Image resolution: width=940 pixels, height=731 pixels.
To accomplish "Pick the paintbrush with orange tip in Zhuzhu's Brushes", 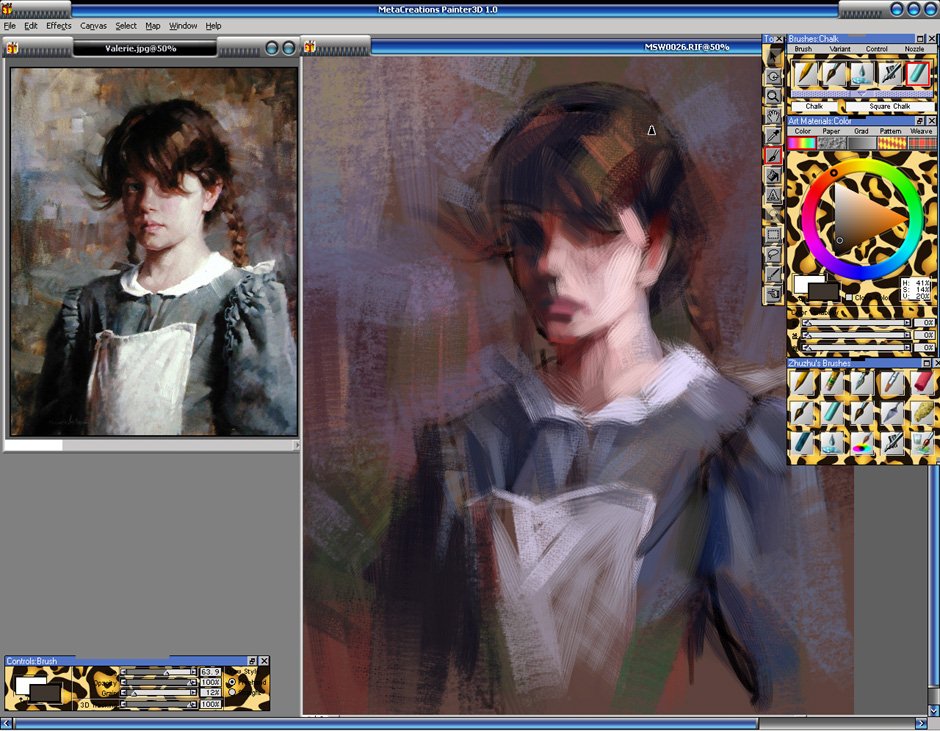I will (x=892, y=383).
